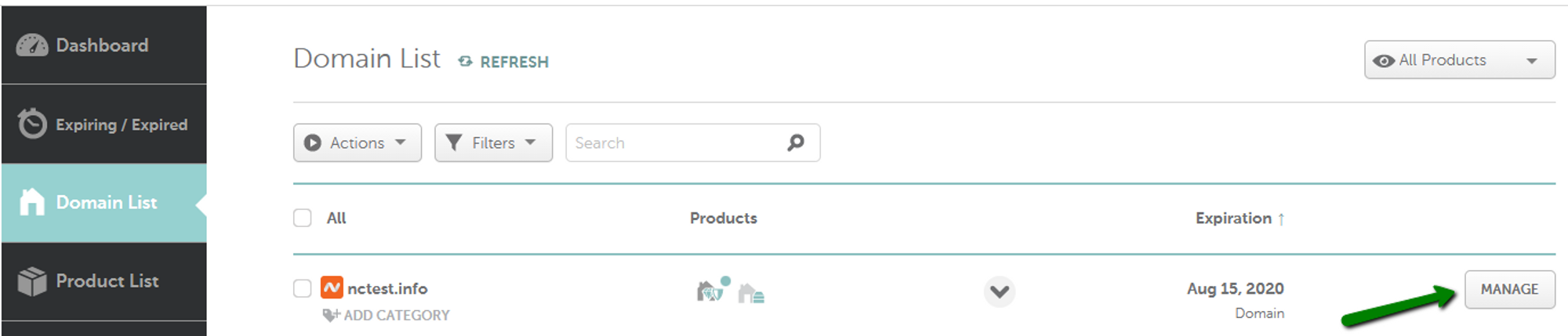
Task: Click the MANAGE button for nctest.info
Action: coord(1509,289)
